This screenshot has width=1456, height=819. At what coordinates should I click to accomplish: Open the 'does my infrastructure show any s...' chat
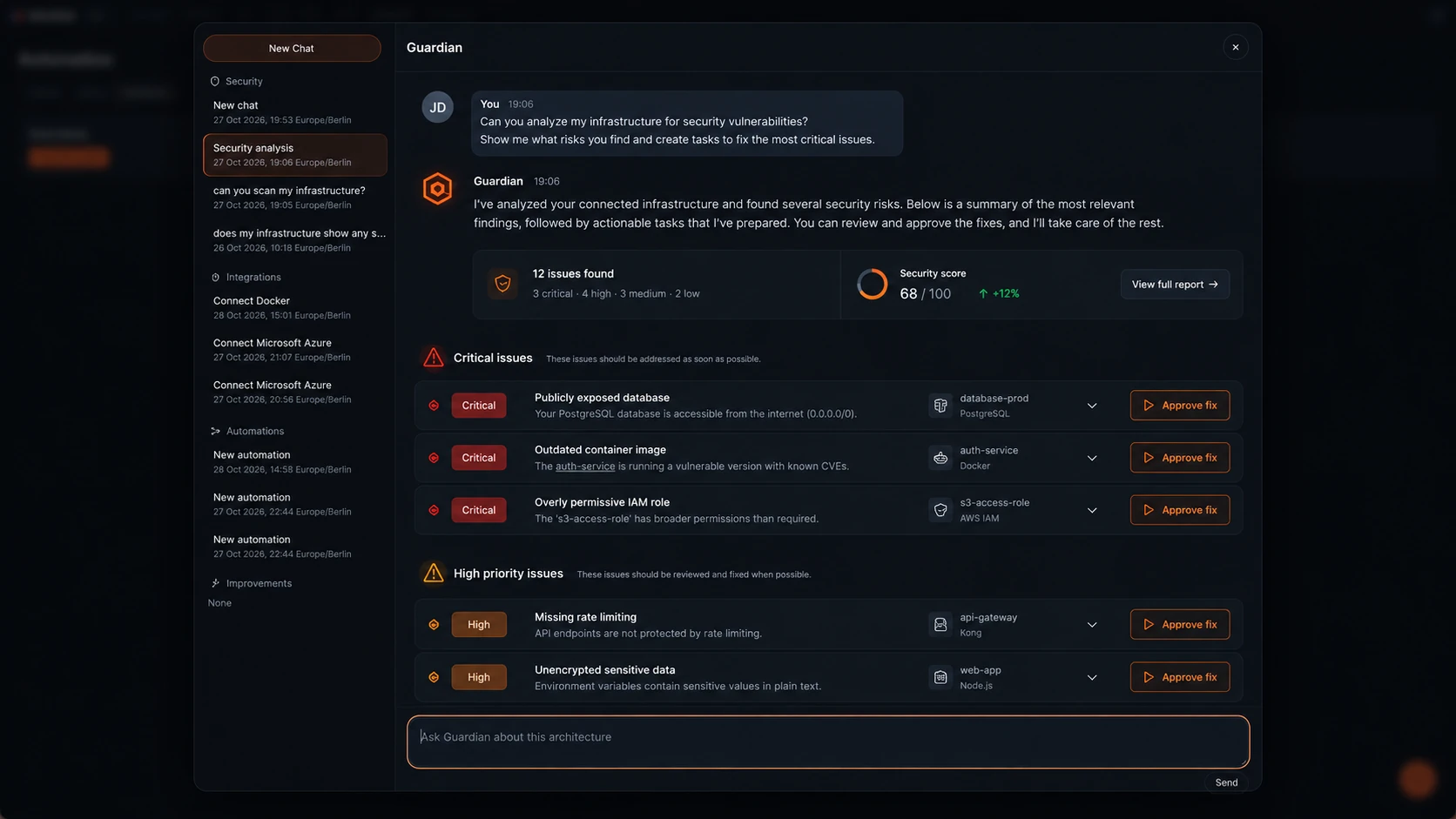295,239
